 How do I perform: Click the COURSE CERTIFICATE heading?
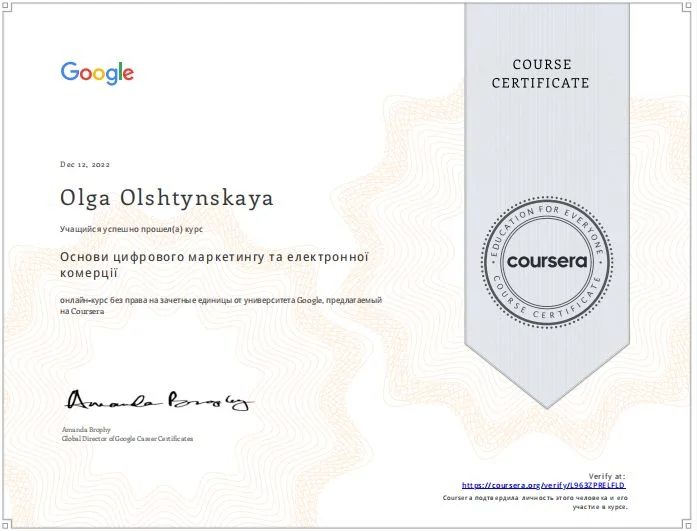tap(541, 74)
